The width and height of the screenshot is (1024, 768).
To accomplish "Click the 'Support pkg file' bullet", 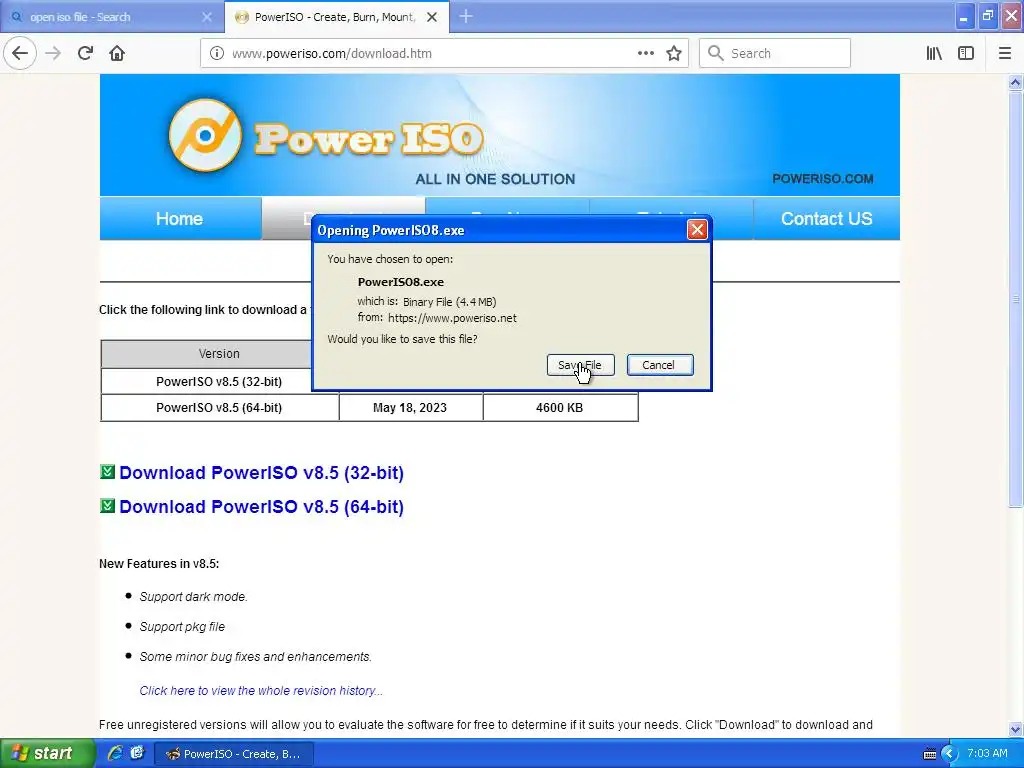I will coord(182,627).
